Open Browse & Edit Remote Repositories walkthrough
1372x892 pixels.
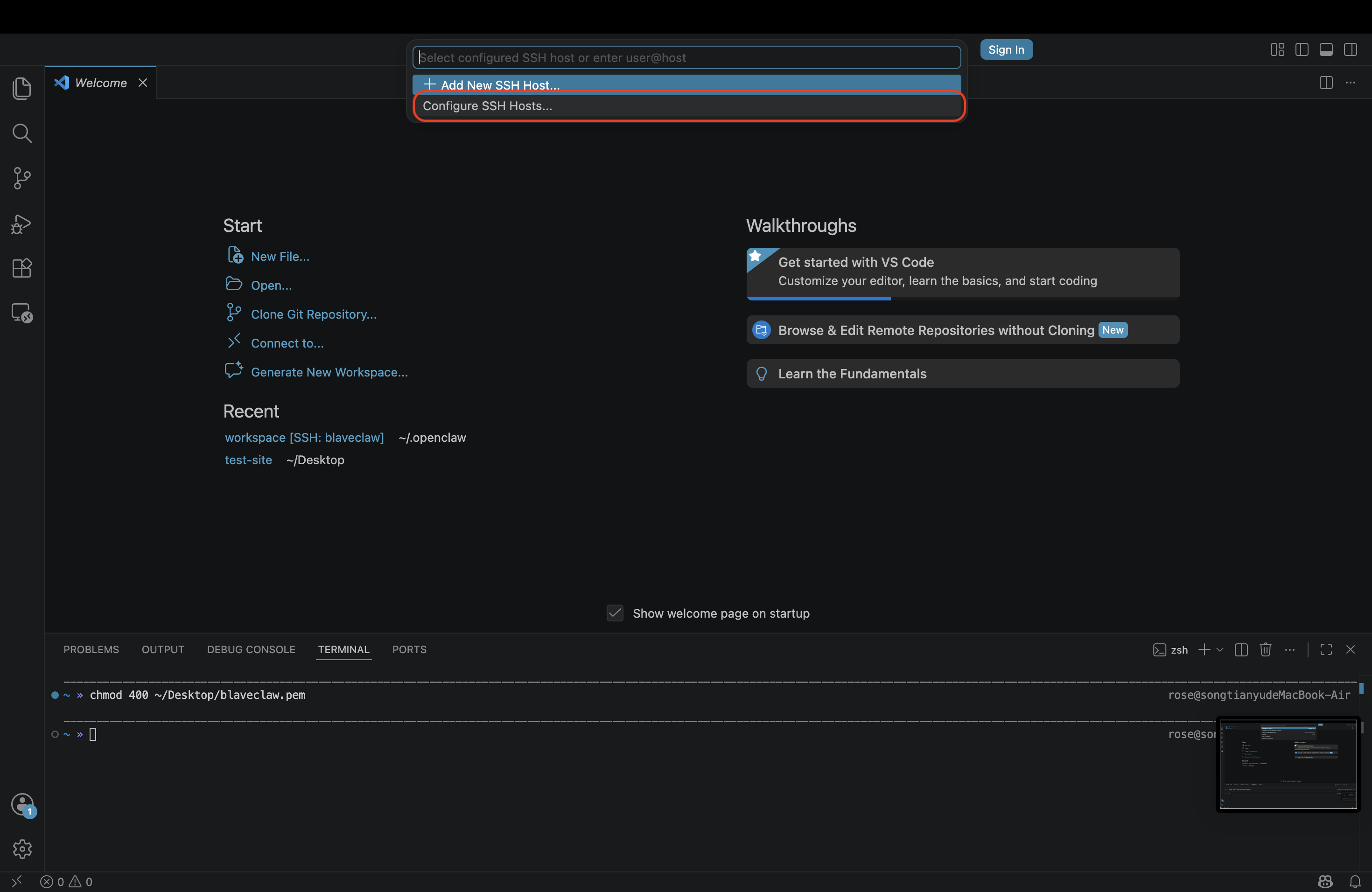point(963,330)
